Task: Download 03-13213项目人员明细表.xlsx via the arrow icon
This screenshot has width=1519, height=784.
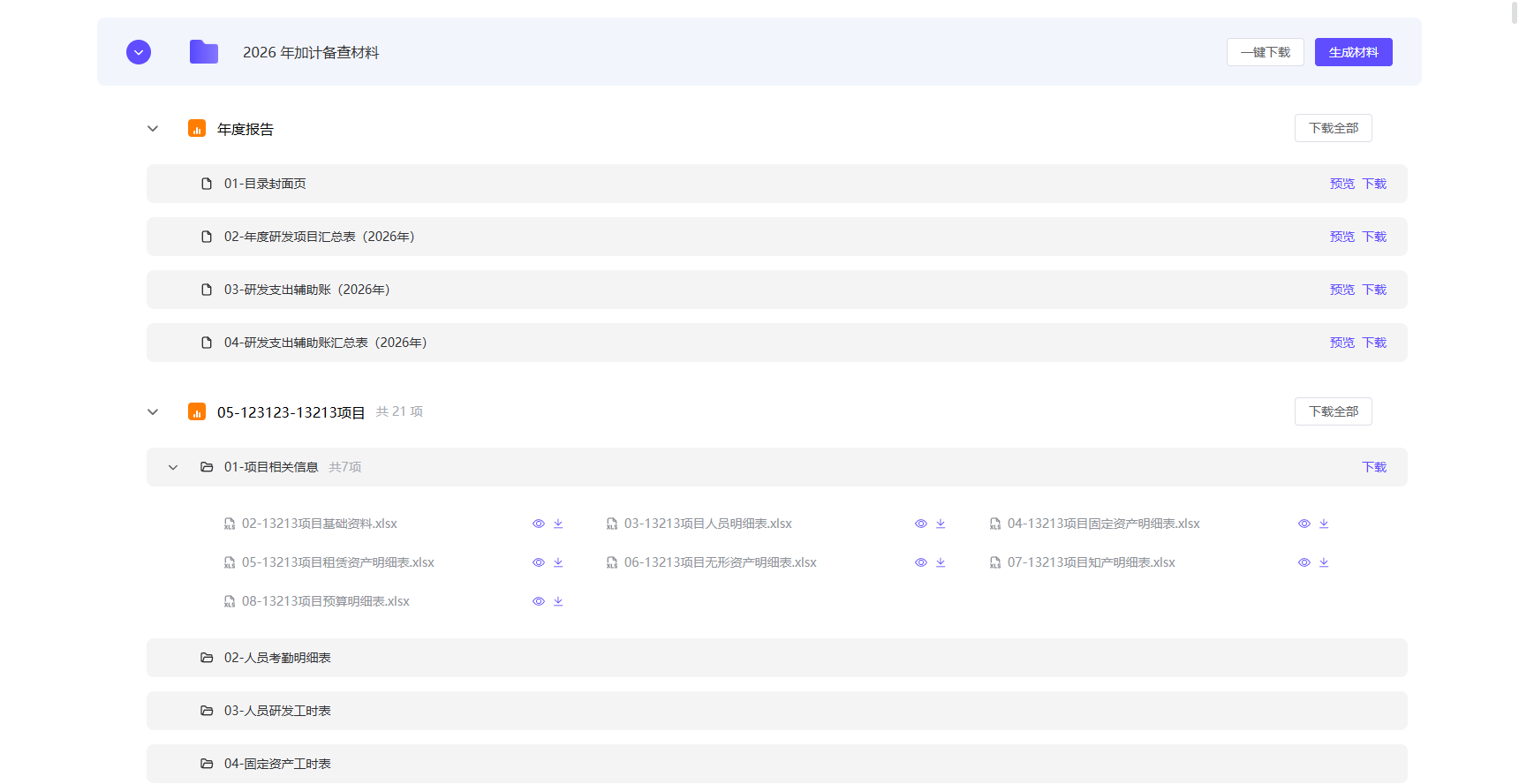Action: 941,524
